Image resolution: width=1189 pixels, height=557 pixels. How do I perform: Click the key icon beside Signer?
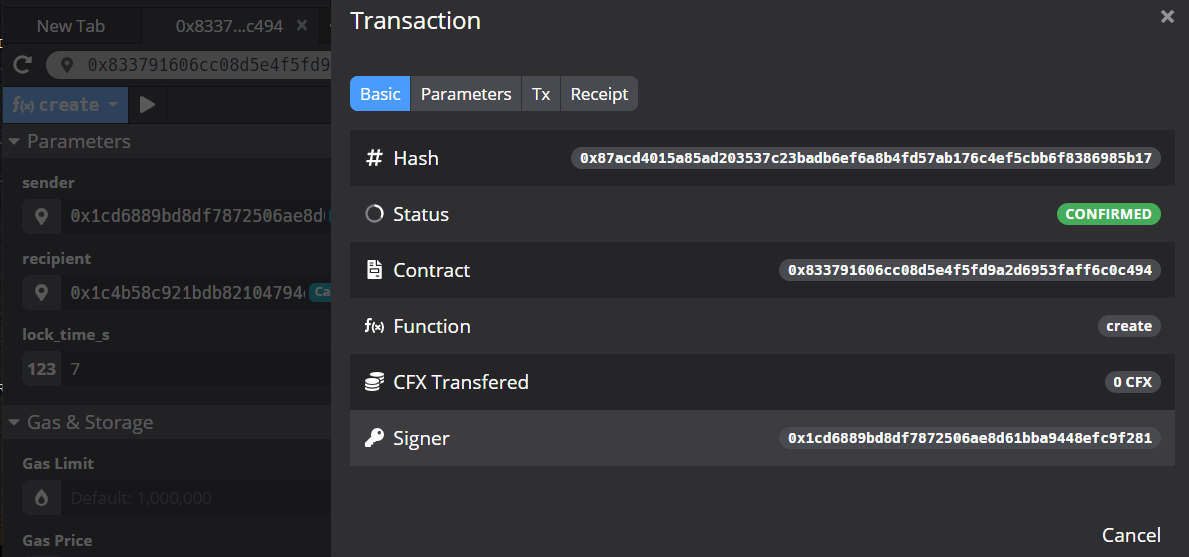pos(375,438)
